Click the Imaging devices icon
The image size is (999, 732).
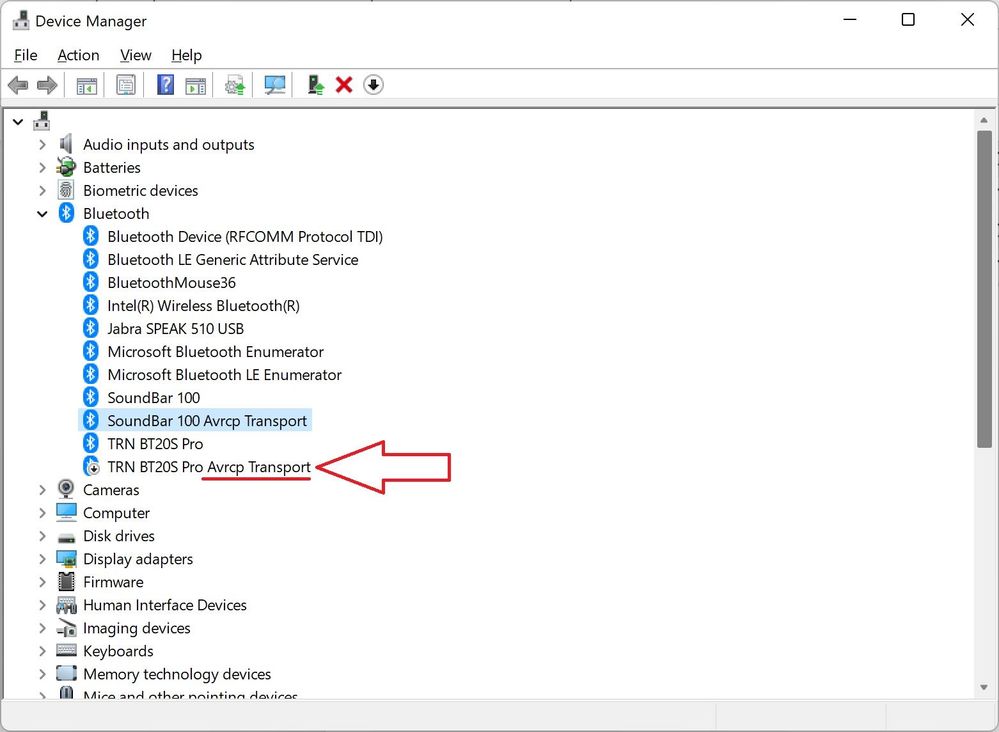click(x=66, y=628)
